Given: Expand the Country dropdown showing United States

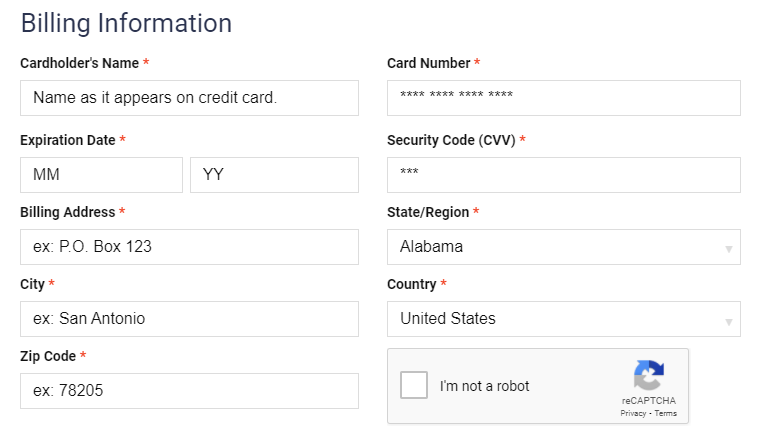Looking at the screenshot, I should point(563,319).
